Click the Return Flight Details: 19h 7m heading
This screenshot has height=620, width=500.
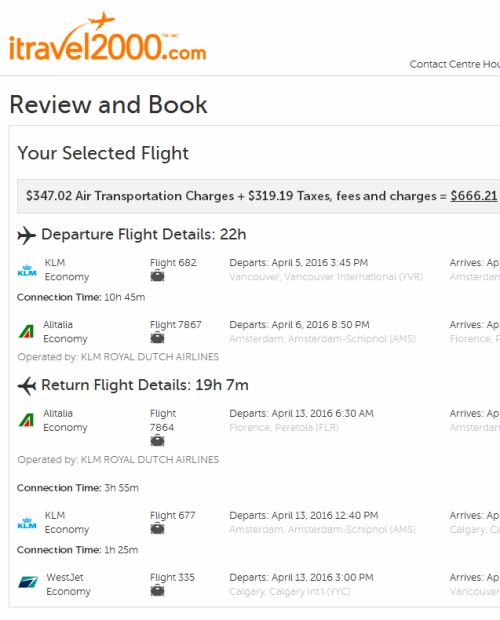point(145,385)
